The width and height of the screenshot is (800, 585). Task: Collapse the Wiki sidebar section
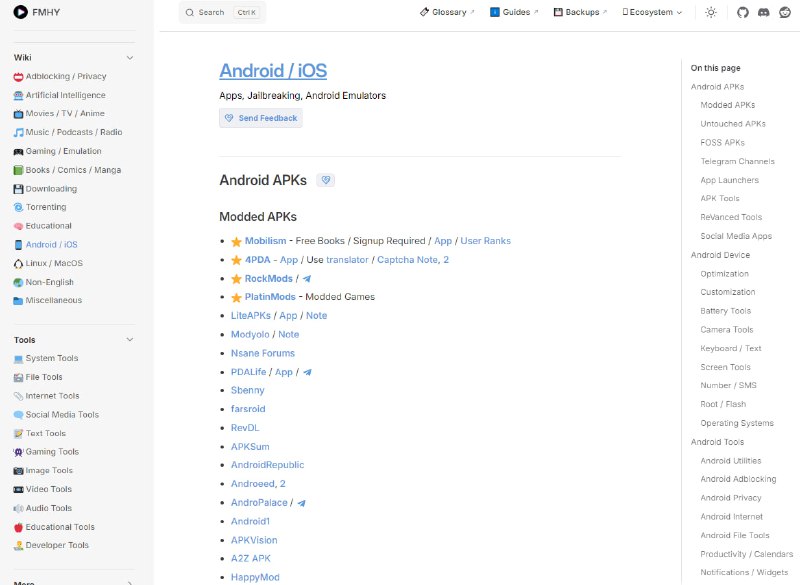pos(129,58)
